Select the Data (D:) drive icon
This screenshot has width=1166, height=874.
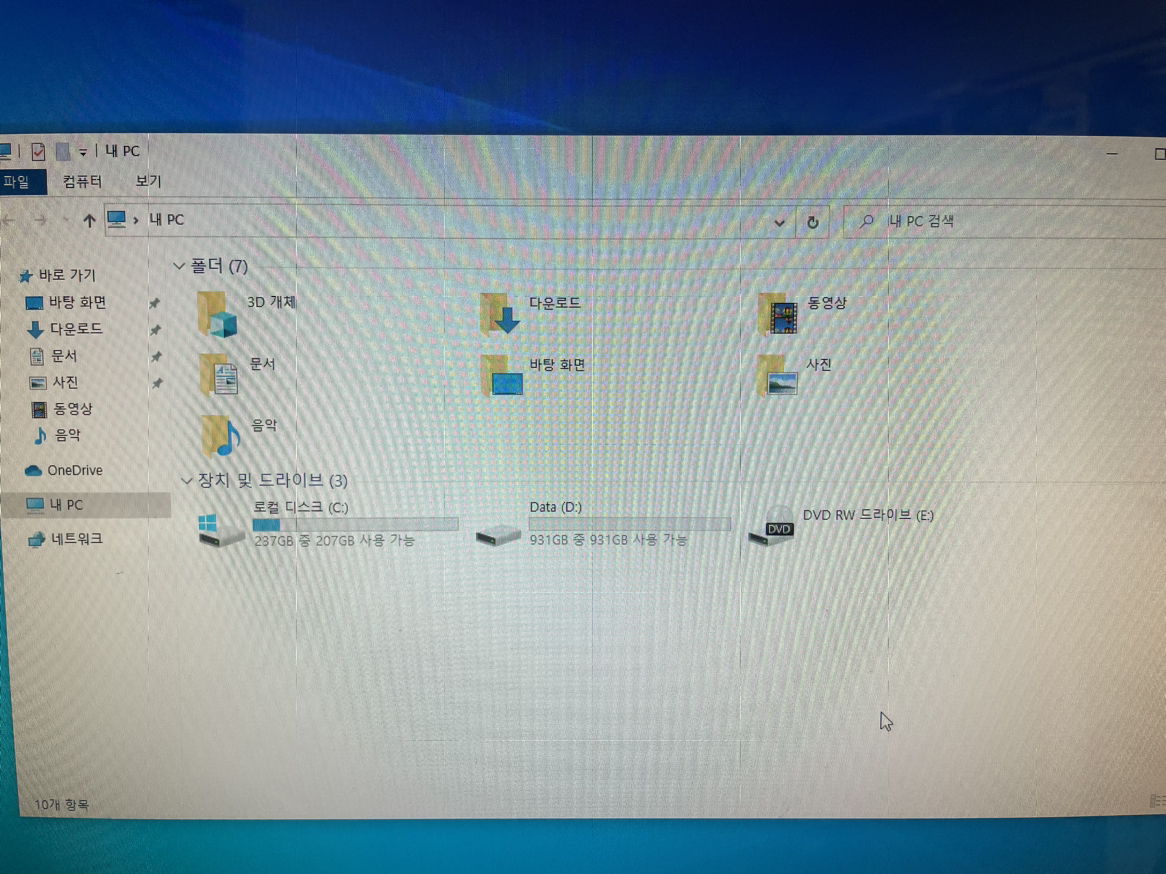(498, 534)
